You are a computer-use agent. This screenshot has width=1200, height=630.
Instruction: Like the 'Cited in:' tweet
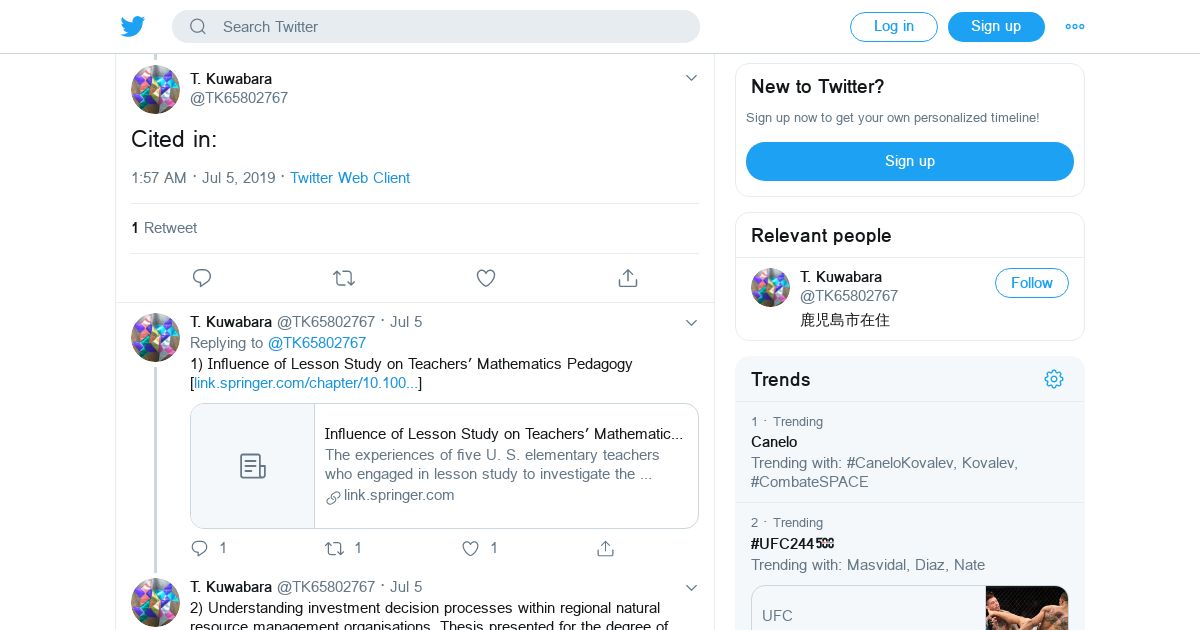486,278
